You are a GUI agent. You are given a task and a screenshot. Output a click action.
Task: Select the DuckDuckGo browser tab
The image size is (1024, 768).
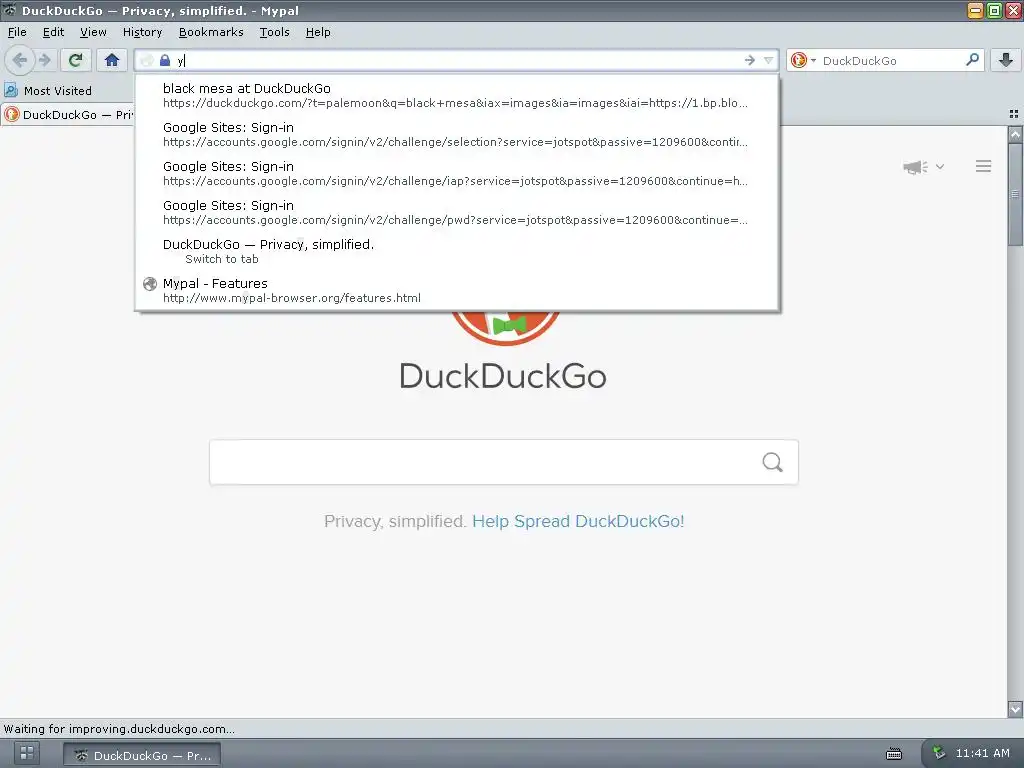pos(68,115)
